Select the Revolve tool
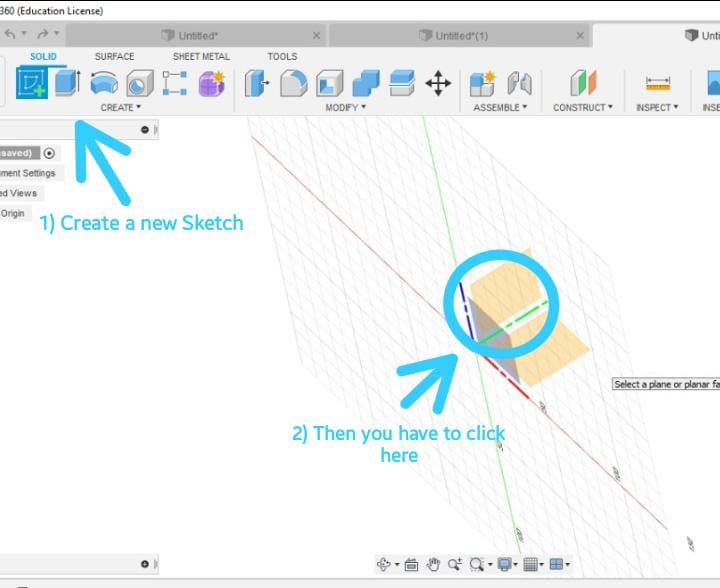720x588 pixels. coord(104,83)
